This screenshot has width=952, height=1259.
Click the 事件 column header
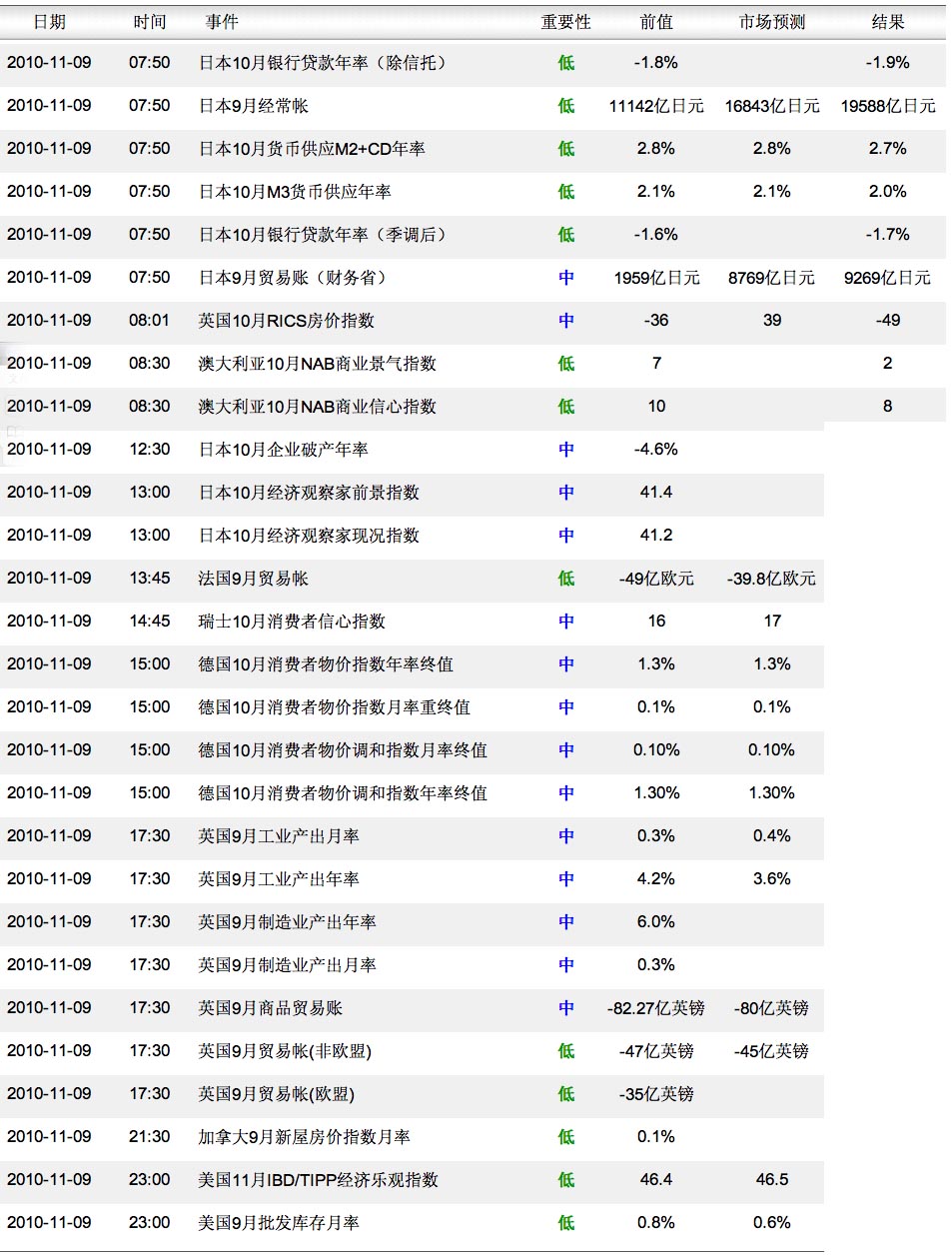221,22
